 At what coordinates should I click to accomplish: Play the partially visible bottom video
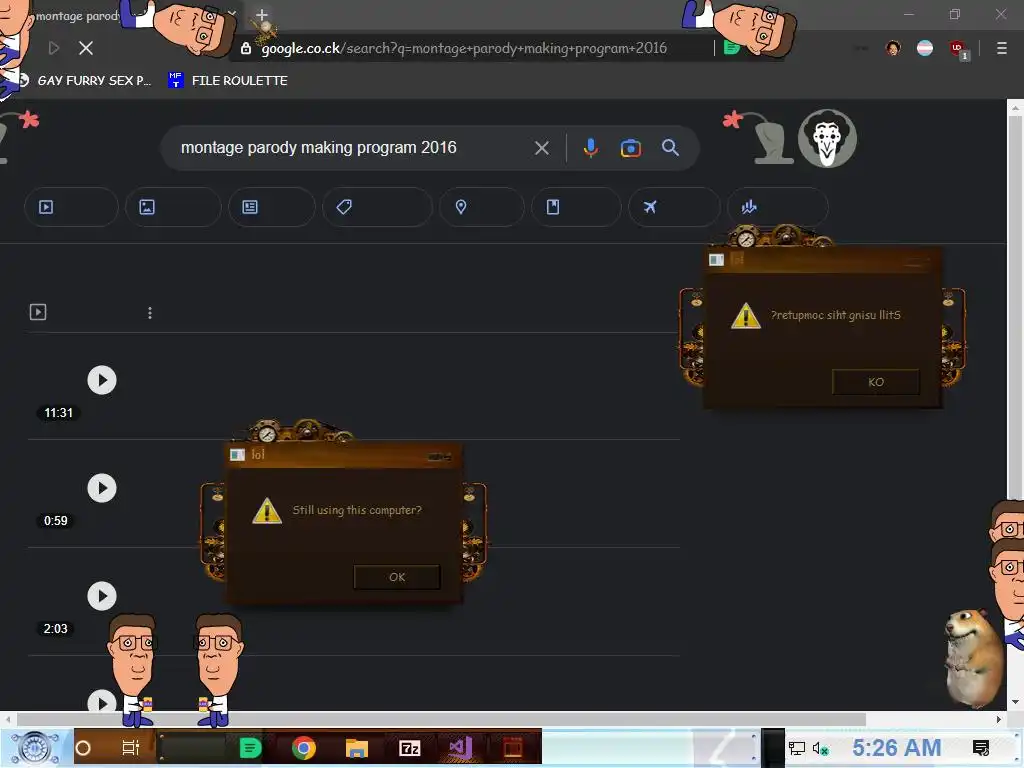click(x=102, y=702)
